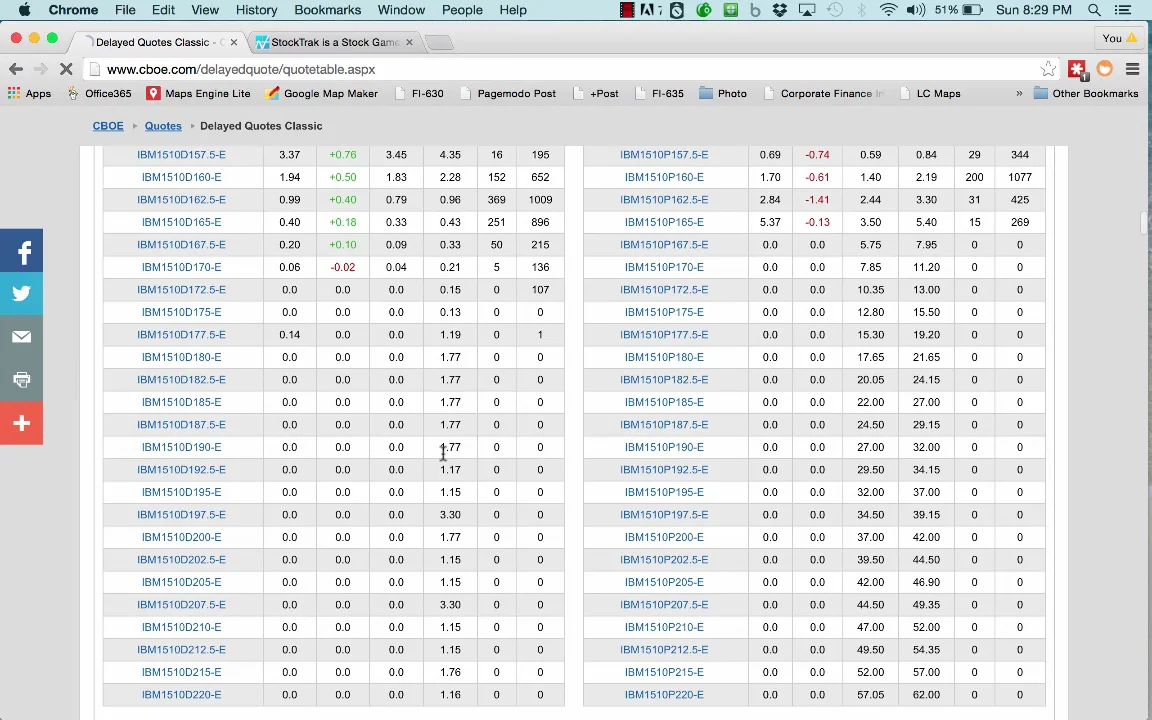Open the People menu
Screen dimensions: 1152x720
coord(462,10)
